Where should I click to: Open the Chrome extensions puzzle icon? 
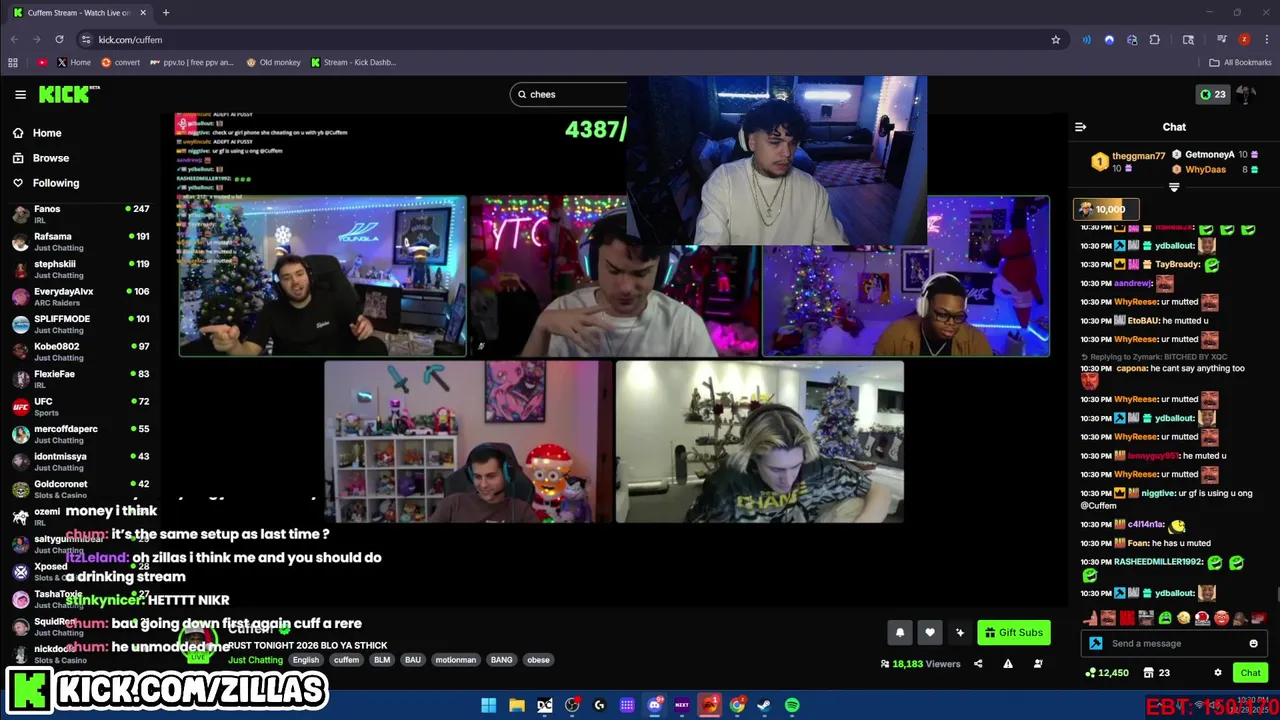point(1154,39)
